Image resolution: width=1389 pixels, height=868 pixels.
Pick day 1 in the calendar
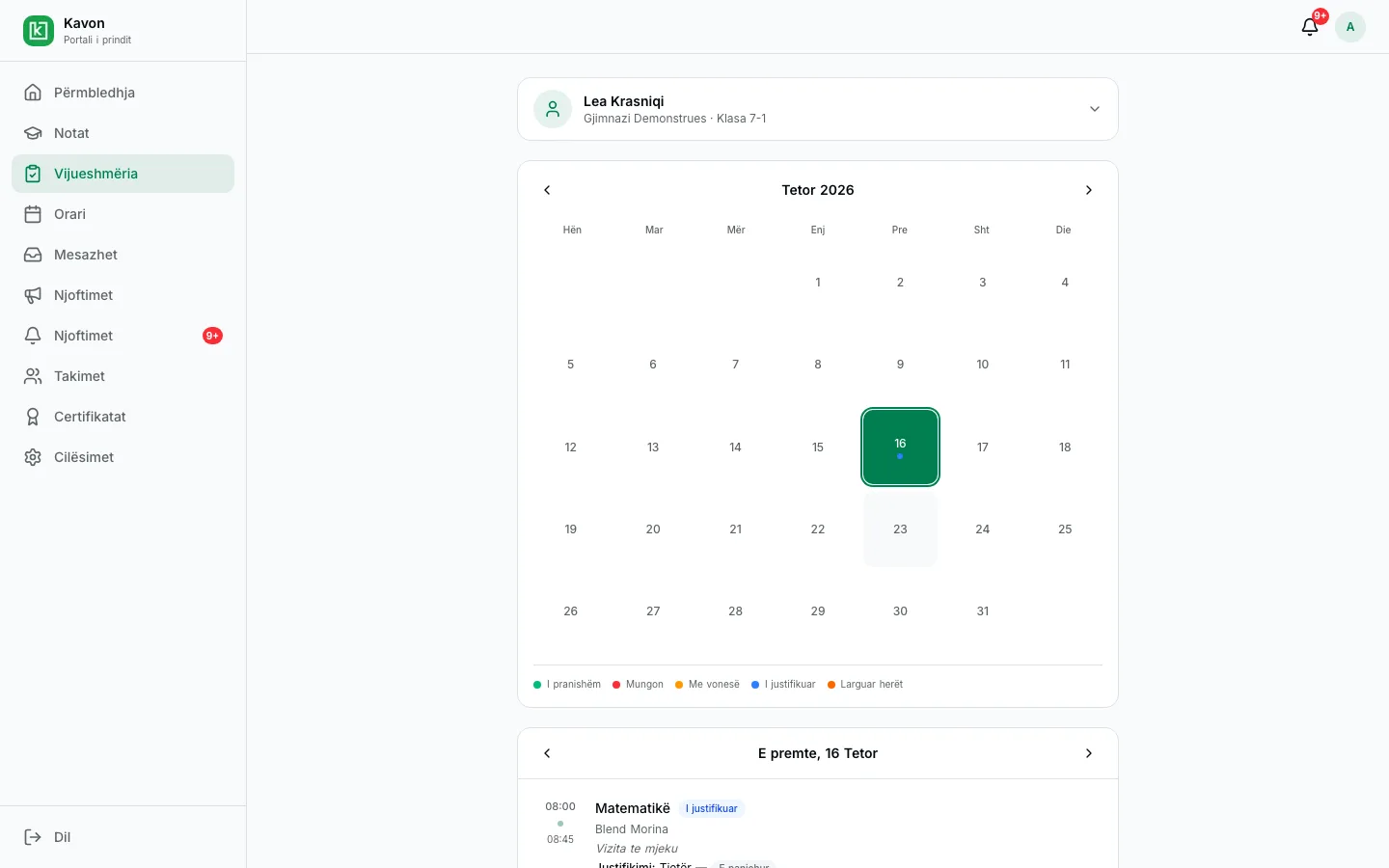coord(818,283)
